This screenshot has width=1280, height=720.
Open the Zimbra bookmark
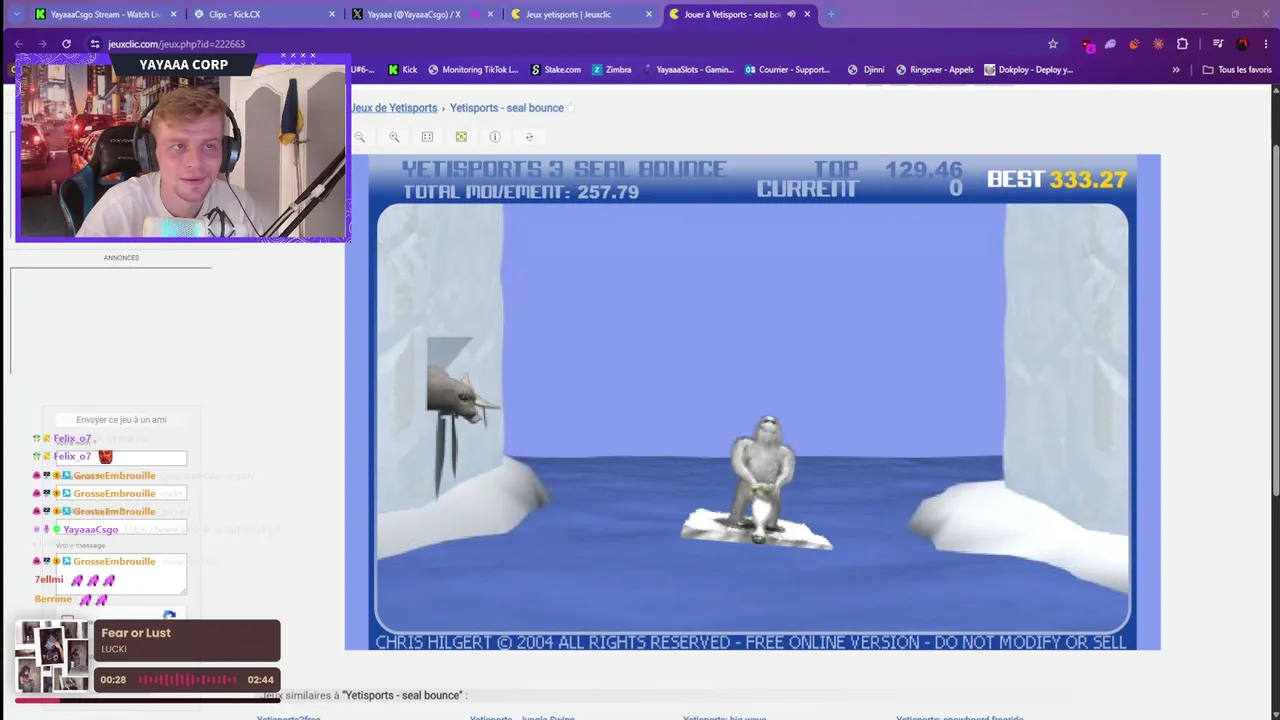[x=611, y=70]
